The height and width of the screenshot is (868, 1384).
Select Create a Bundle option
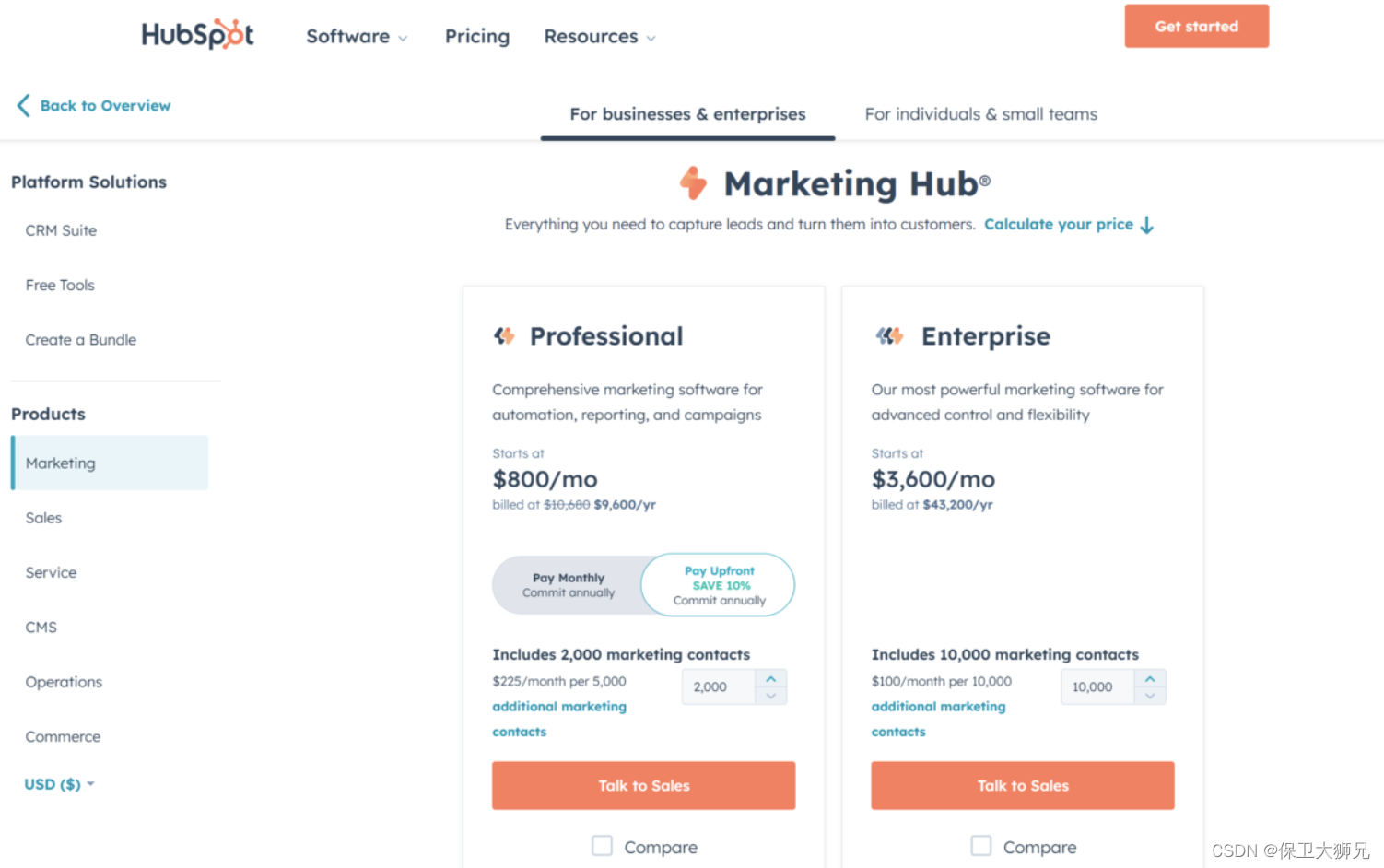click(x=81, y=339)
